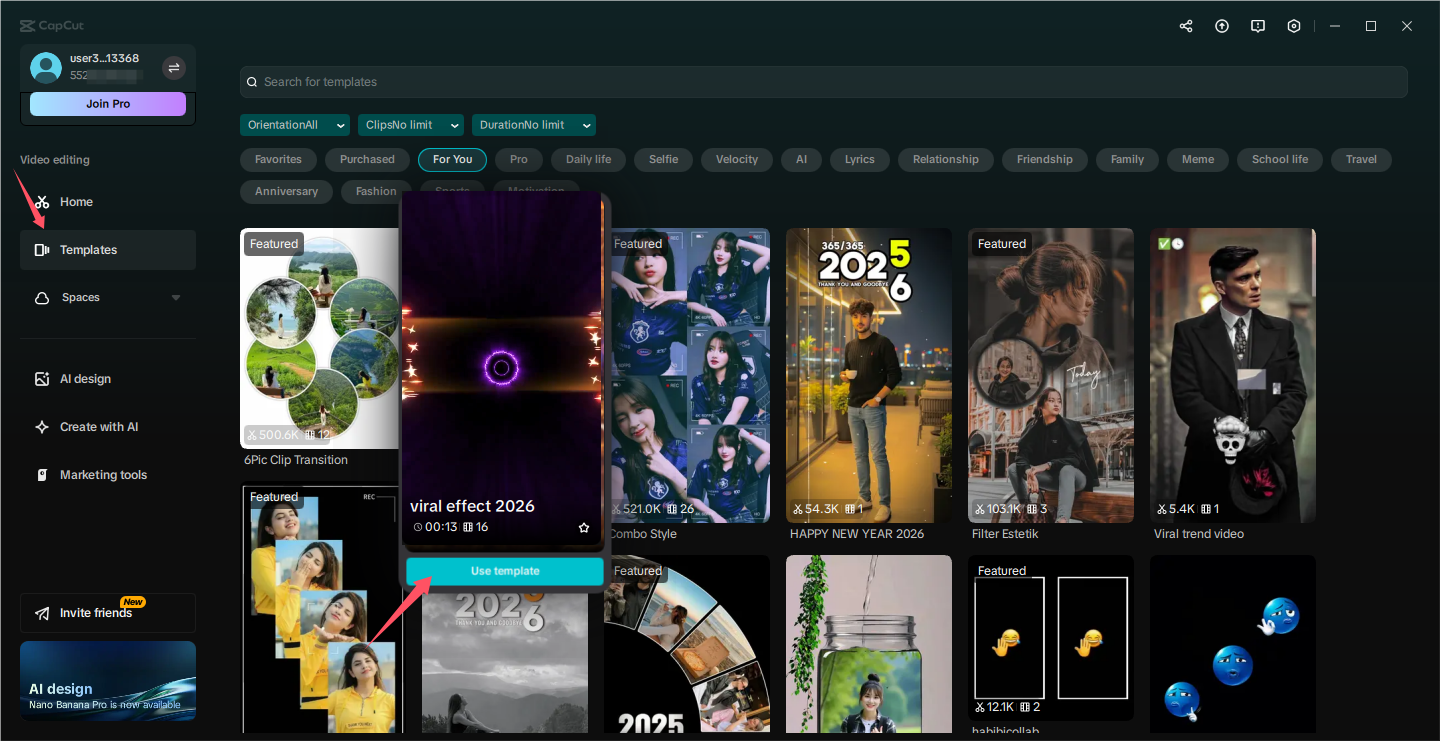Click the Join Pro button
The height and width of the screenshot is (741, 1440).
(x=108, y=104)
